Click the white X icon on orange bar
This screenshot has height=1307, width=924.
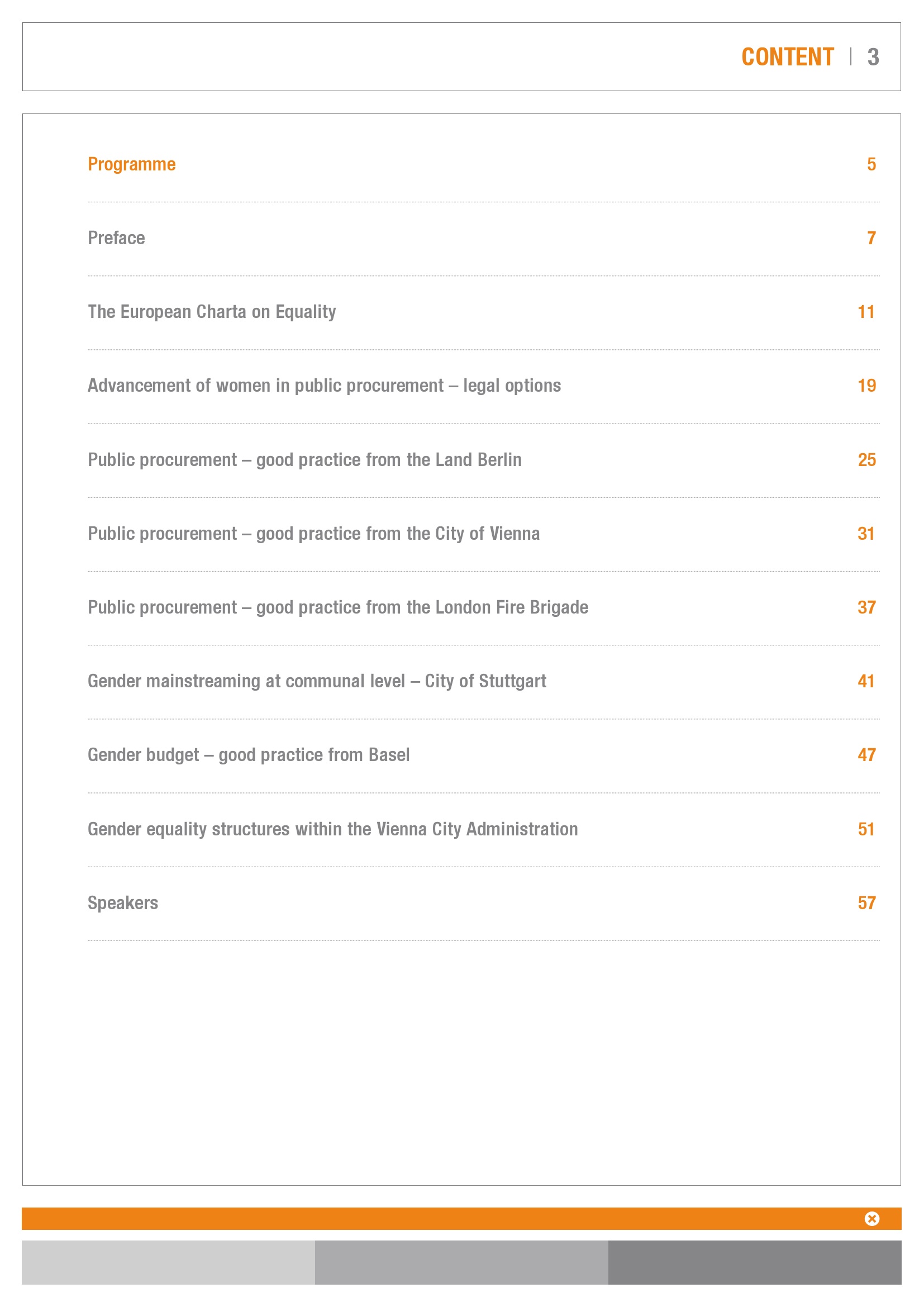[871, 1218]
